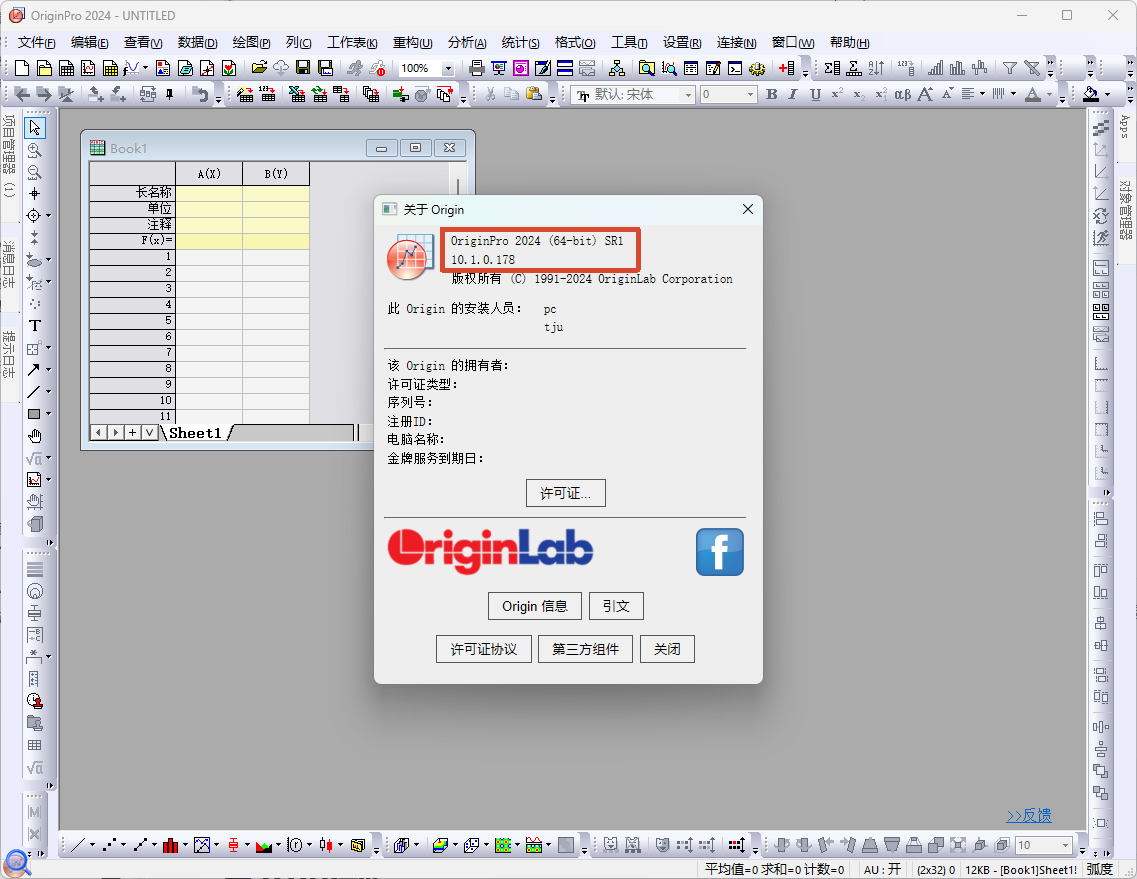Open the 绘图(P) menu
The width and height of the screenshot is (1137, 879).
(x=251, y=43)
